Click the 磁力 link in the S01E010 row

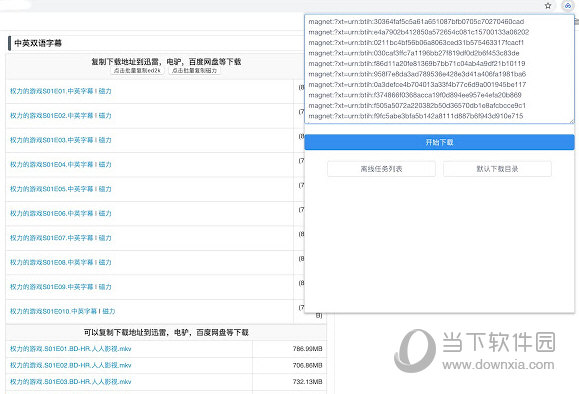click(x=109, y=311)
